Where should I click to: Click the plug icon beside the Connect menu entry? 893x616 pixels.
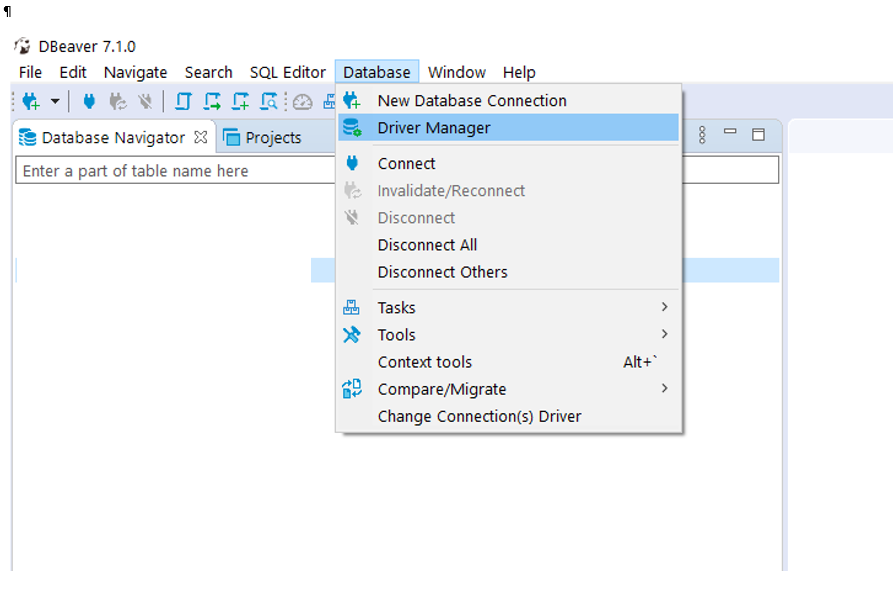352,163
